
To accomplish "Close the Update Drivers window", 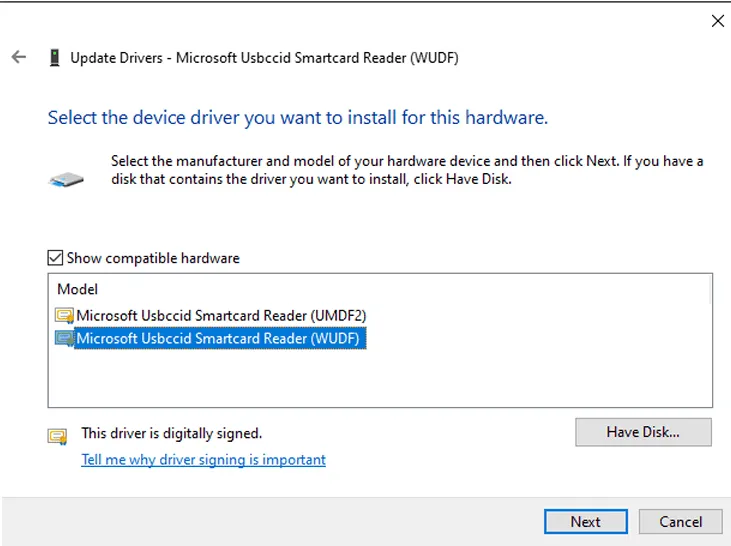I will coord(717,21).
